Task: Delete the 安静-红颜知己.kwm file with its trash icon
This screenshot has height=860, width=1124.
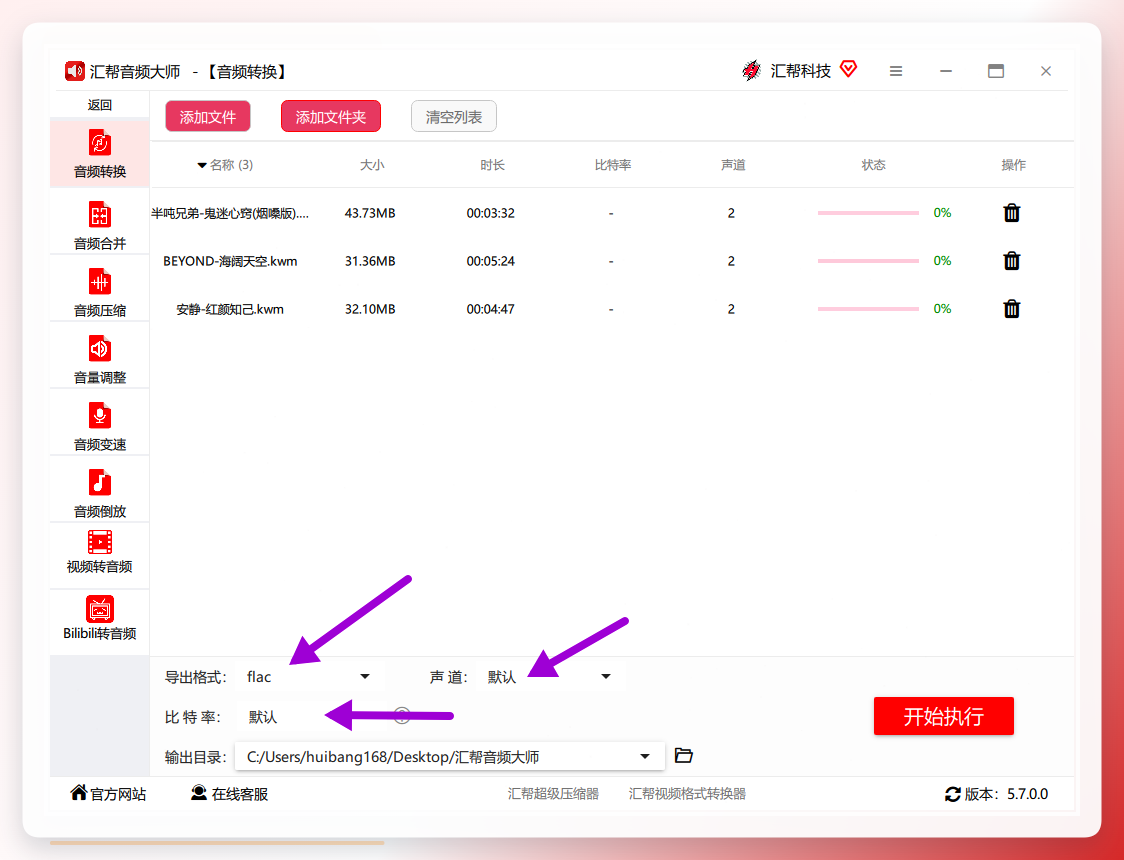Action: point(1011,309)
